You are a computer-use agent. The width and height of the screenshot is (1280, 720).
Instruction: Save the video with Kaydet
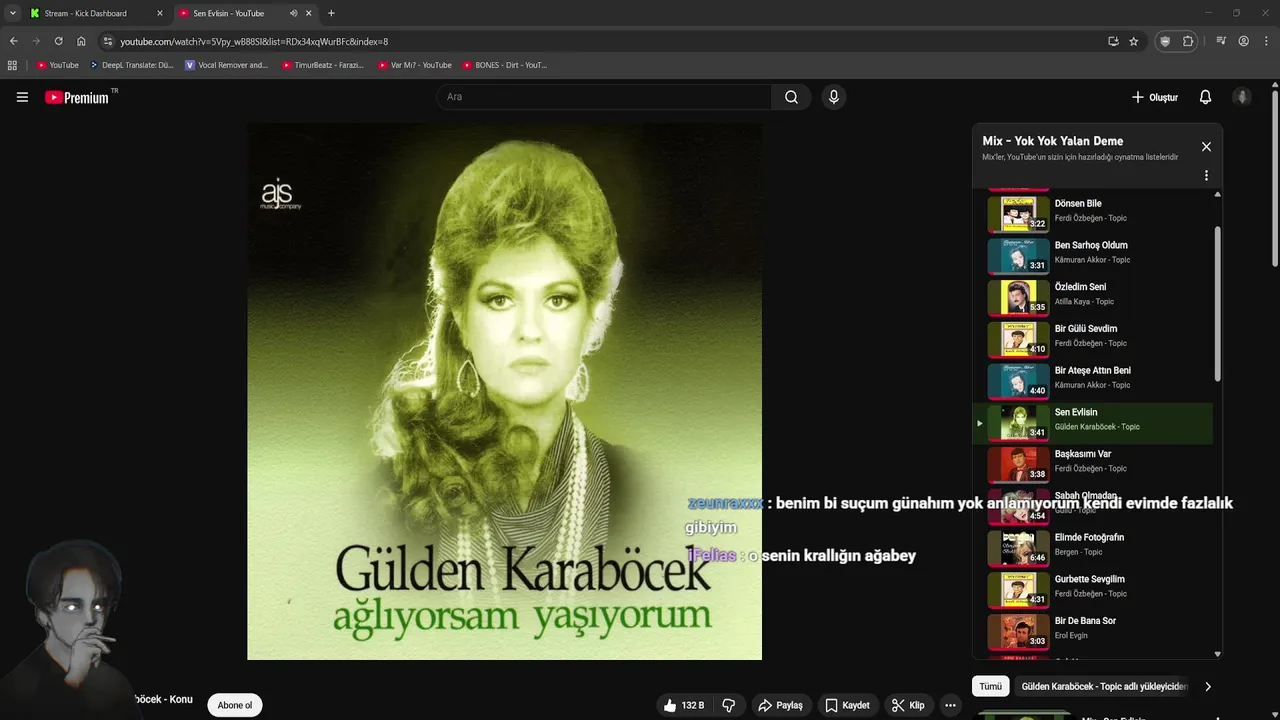[x=846, y=705]
